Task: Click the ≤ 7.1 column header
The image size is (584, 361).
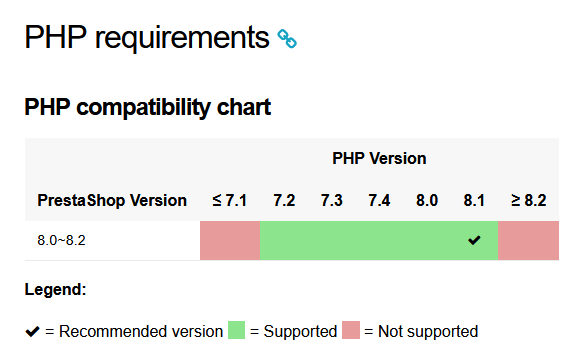Action: click(230, 200)
